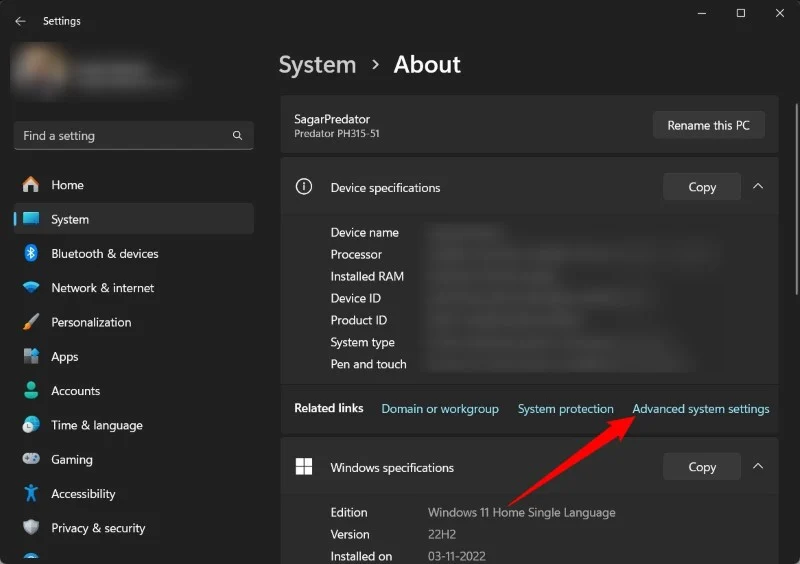Select the Network & internet icon
The width and height of the screenshot is (800, 564).
click(31, 288)
